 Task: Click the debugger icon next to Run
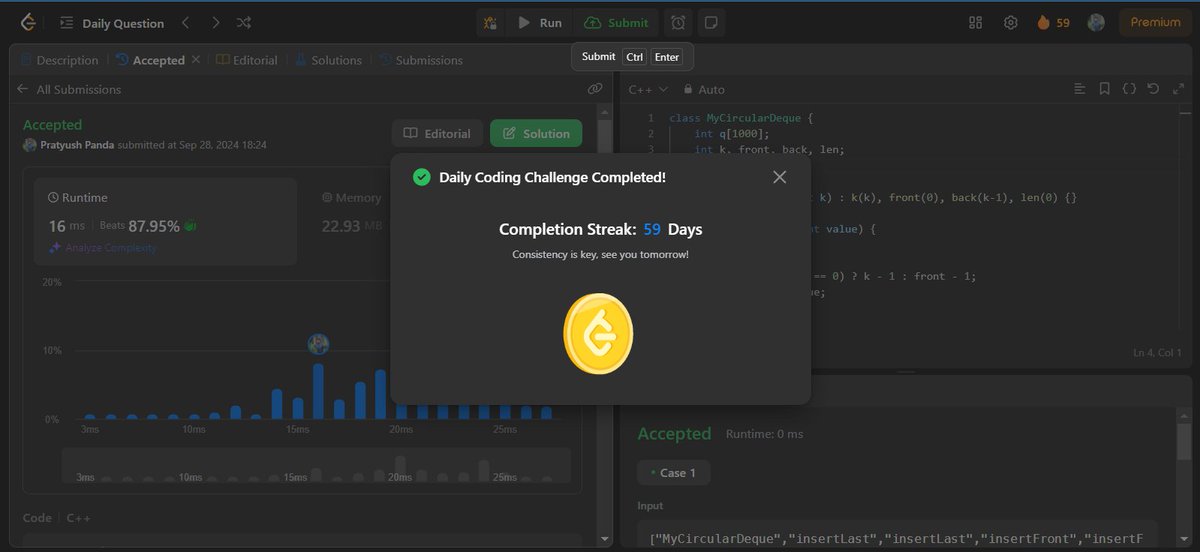(490, 22)
